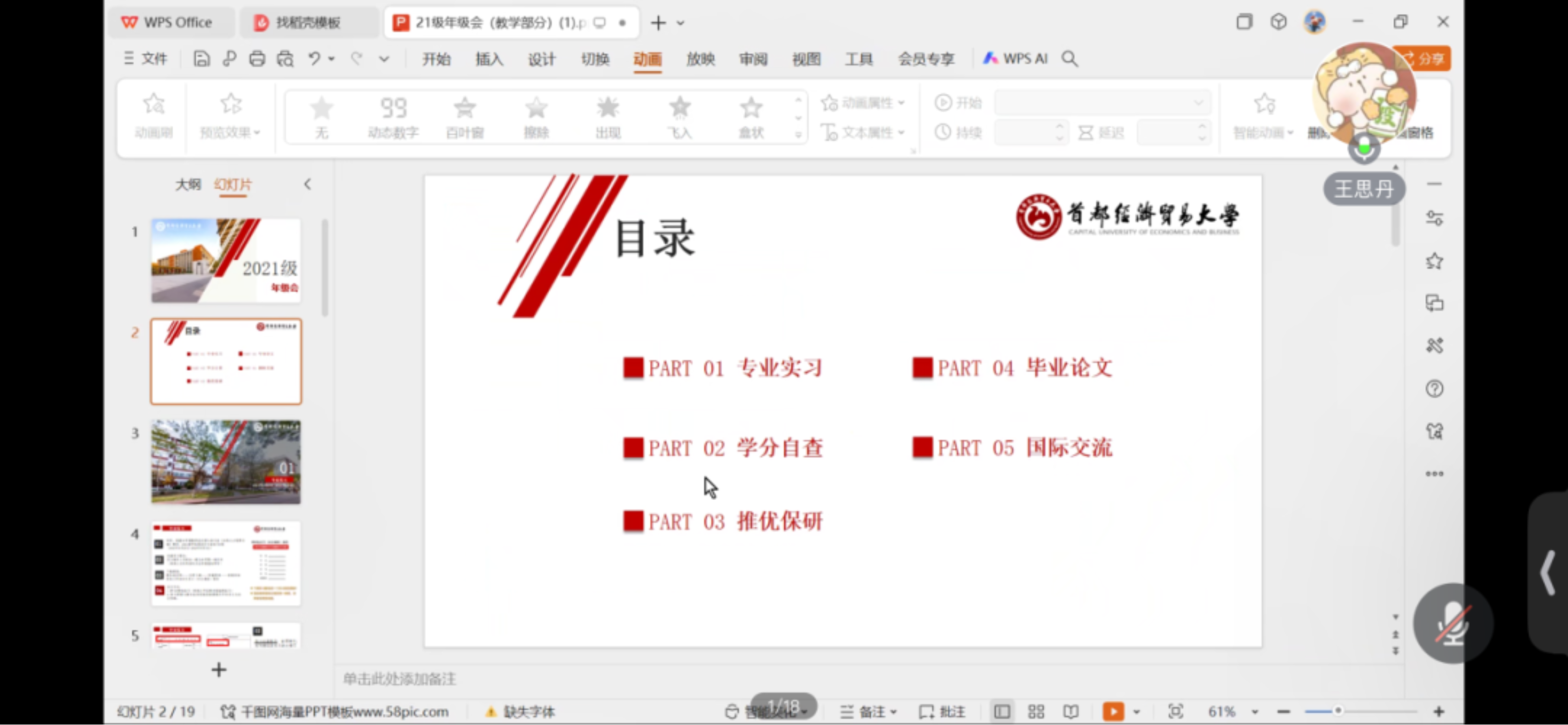Screen dimensions: 1568x725
Task: Select the 百叶窗 blinds animation effect
Action: click(465, 118)
